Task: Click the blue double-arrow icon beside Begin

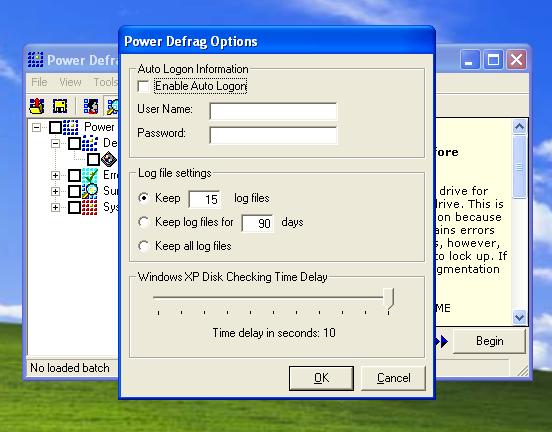Action: click(x=442, y=341)
